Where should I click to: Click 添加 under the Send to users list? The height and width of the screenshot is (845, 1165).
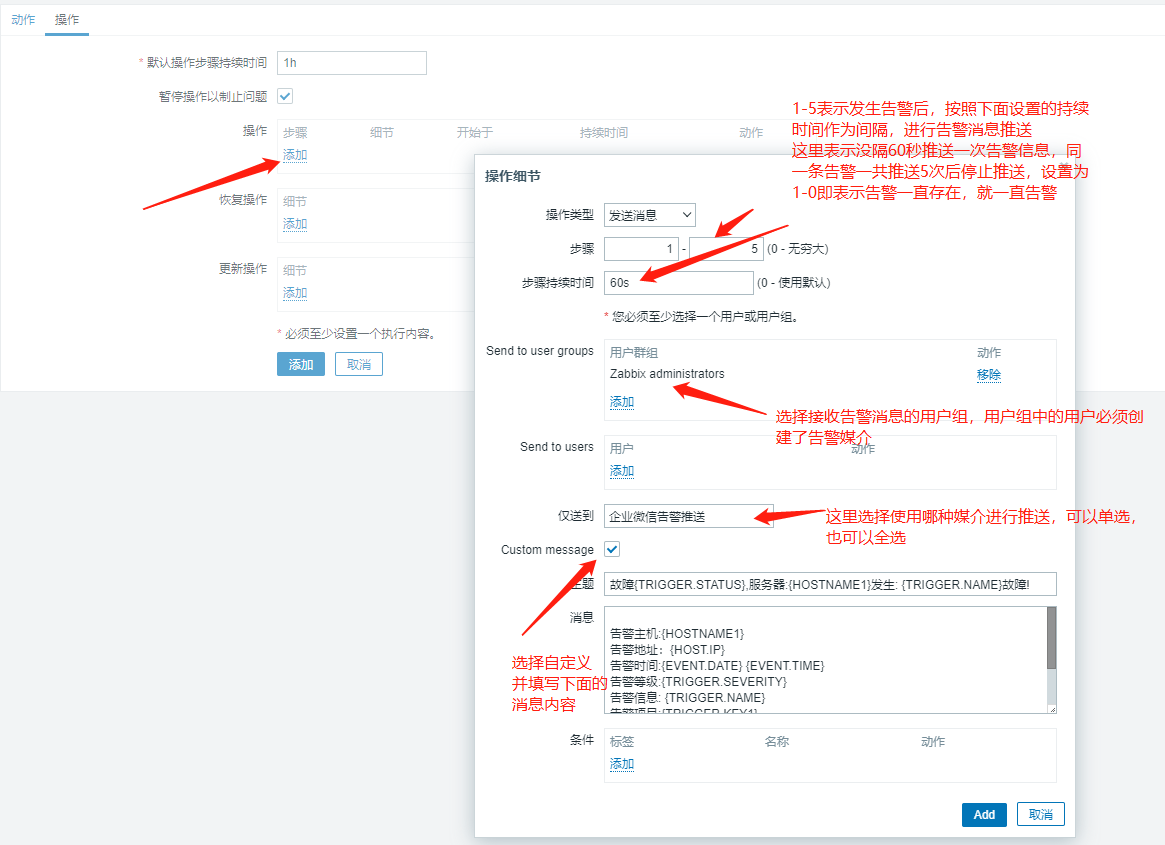[x=621, y=470]
